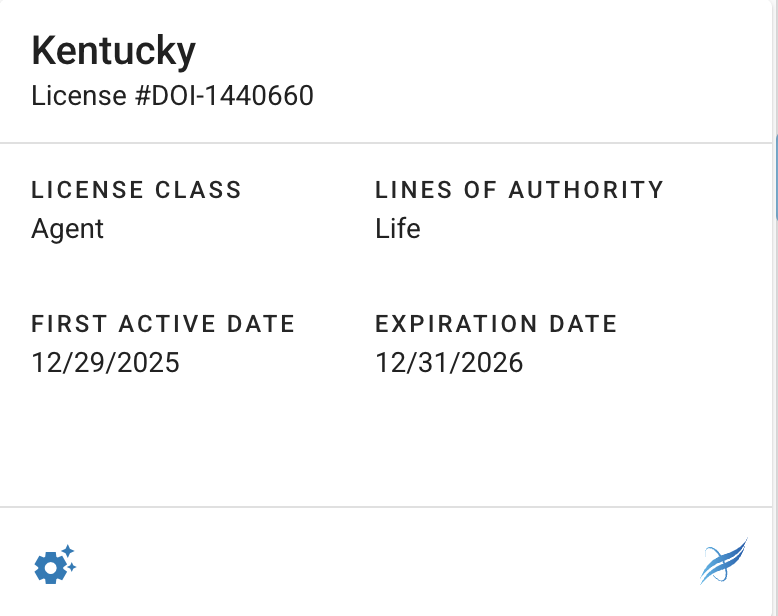Select the Life line of authority
Screen dimensions: 778x616
click(x=398, y=229)
